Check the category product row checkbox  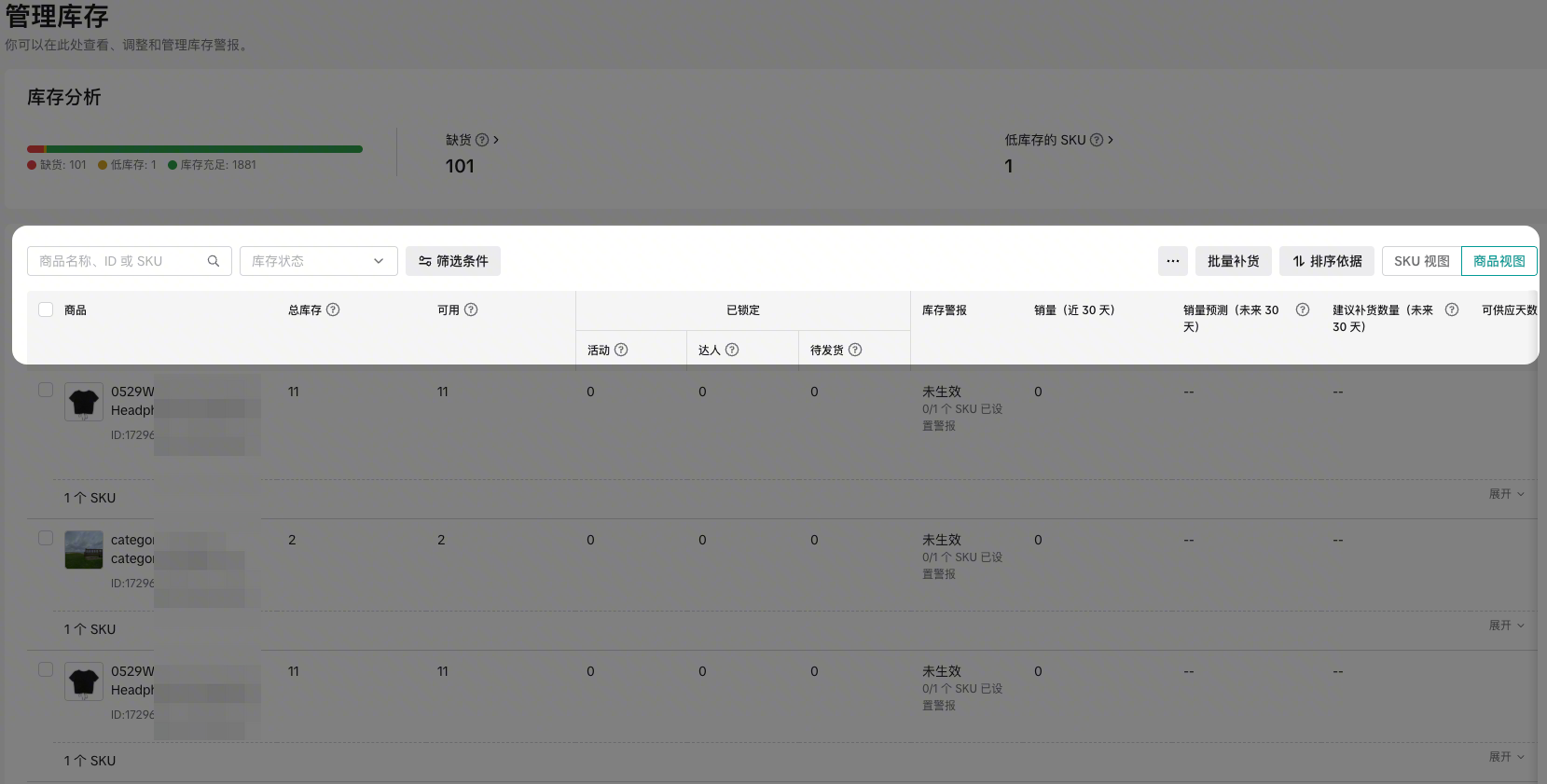click(x=46, y=538)
